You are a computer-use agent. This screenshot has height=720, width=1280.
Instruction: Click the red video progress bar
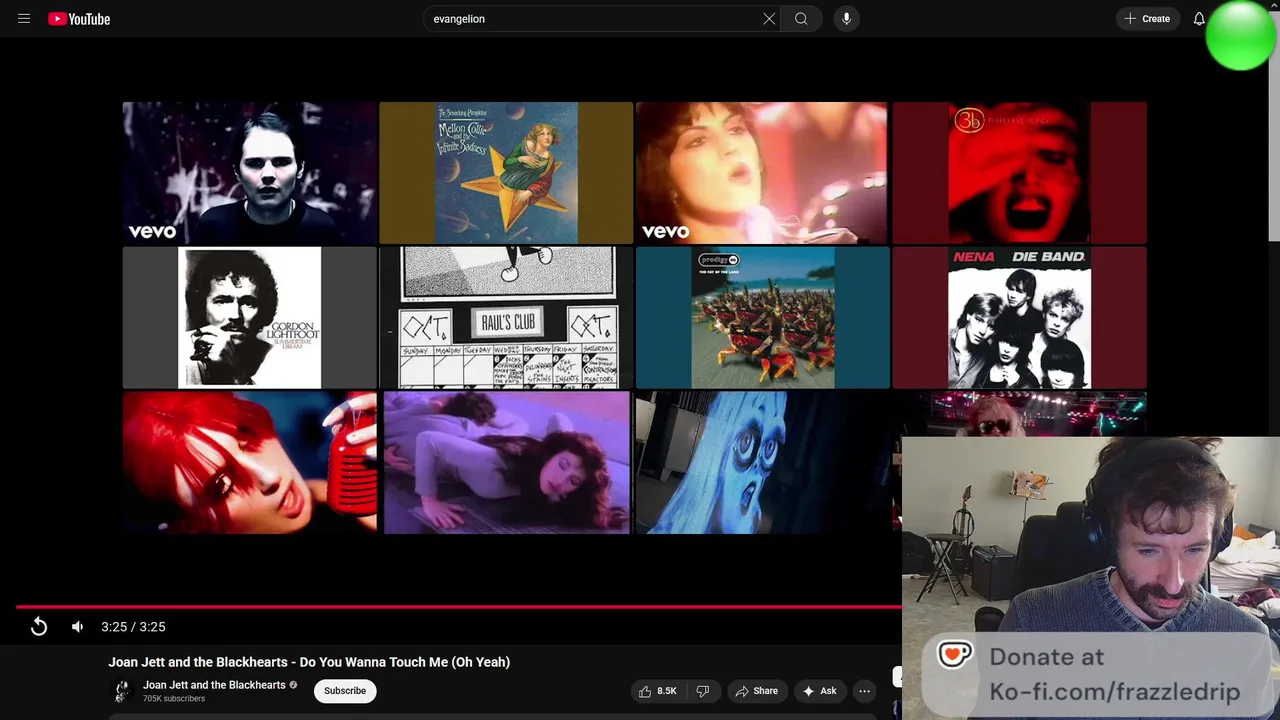[x=458, y=606]
